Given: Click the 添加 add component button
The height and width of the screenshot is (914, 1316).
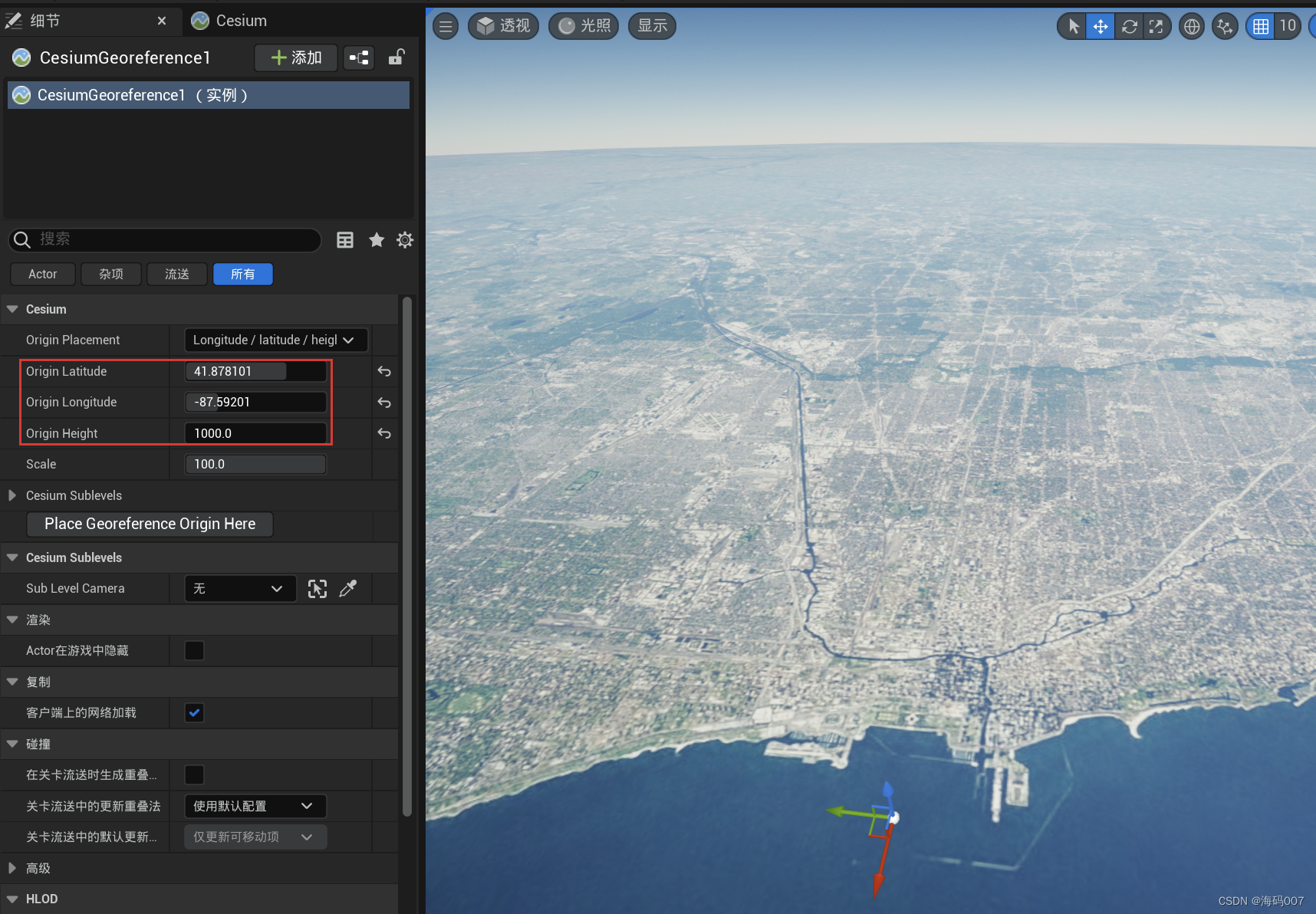Looking at the screenshot, I should (x=296, y=58).
